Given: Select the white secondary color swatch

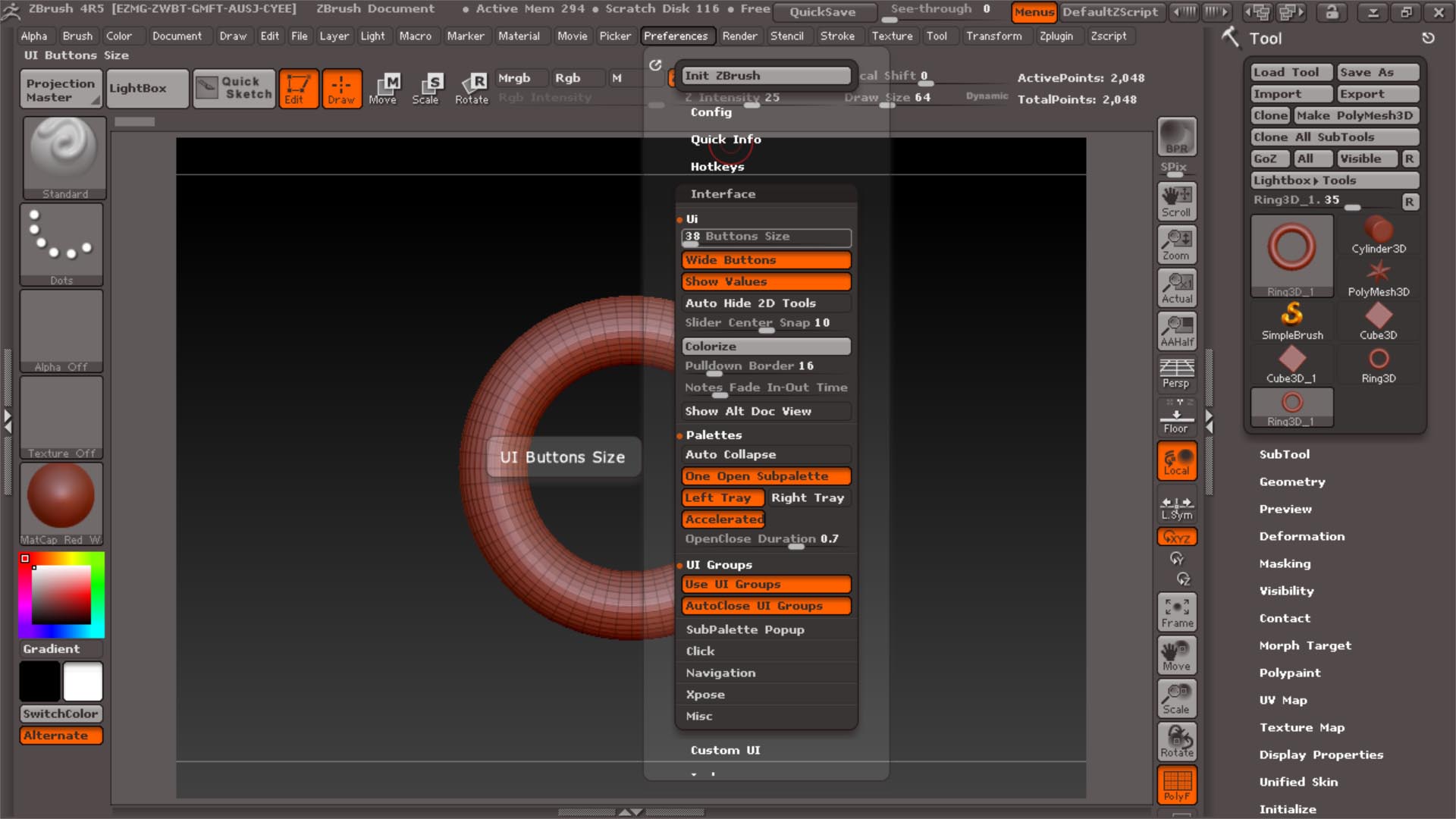Looking at the screenshot, I should coord(83,680).
